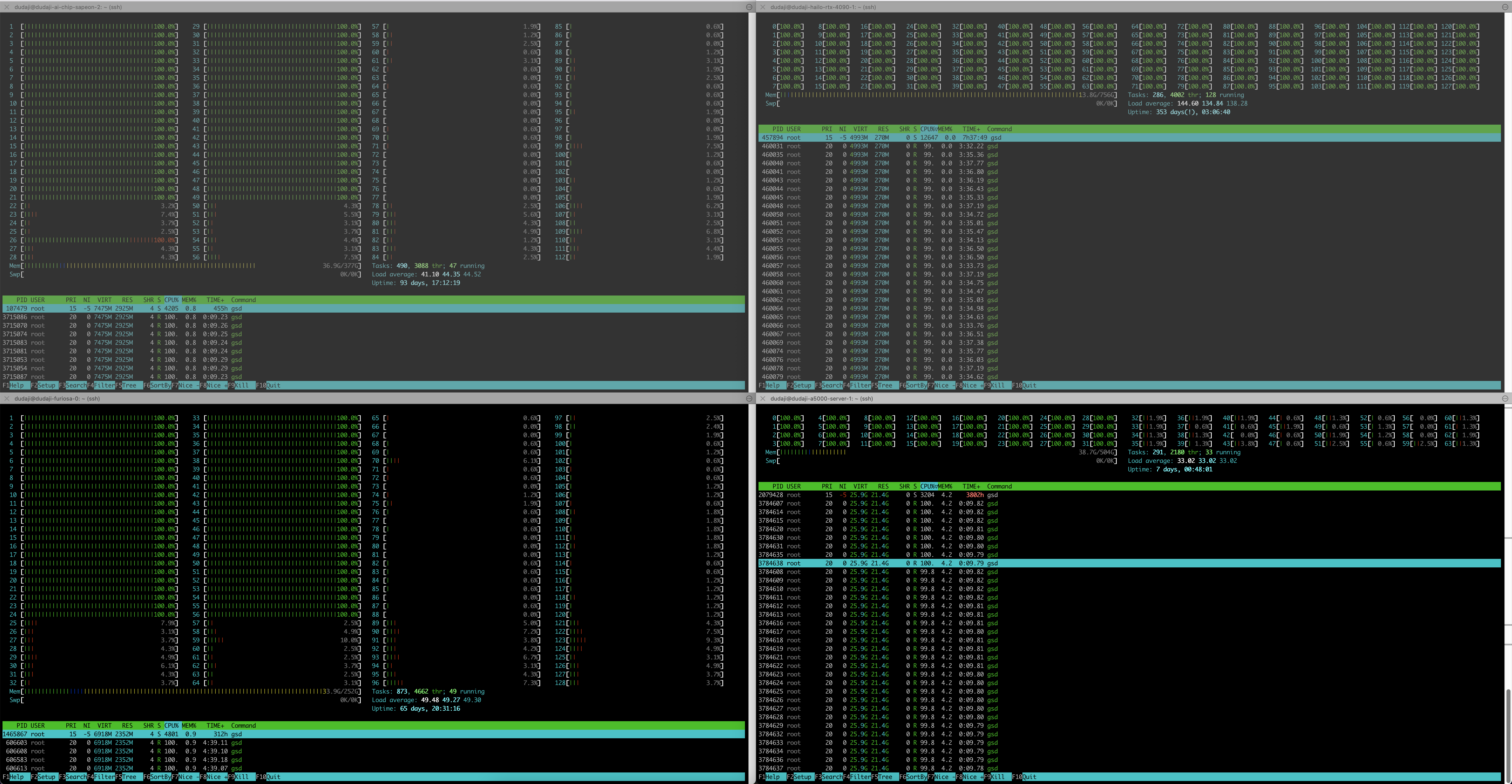The image size is (1512, 784).
Task: Sort by the VIRT column in the a5000-server-1 pane
Action: pyautogui.click(x=861, y=486)
